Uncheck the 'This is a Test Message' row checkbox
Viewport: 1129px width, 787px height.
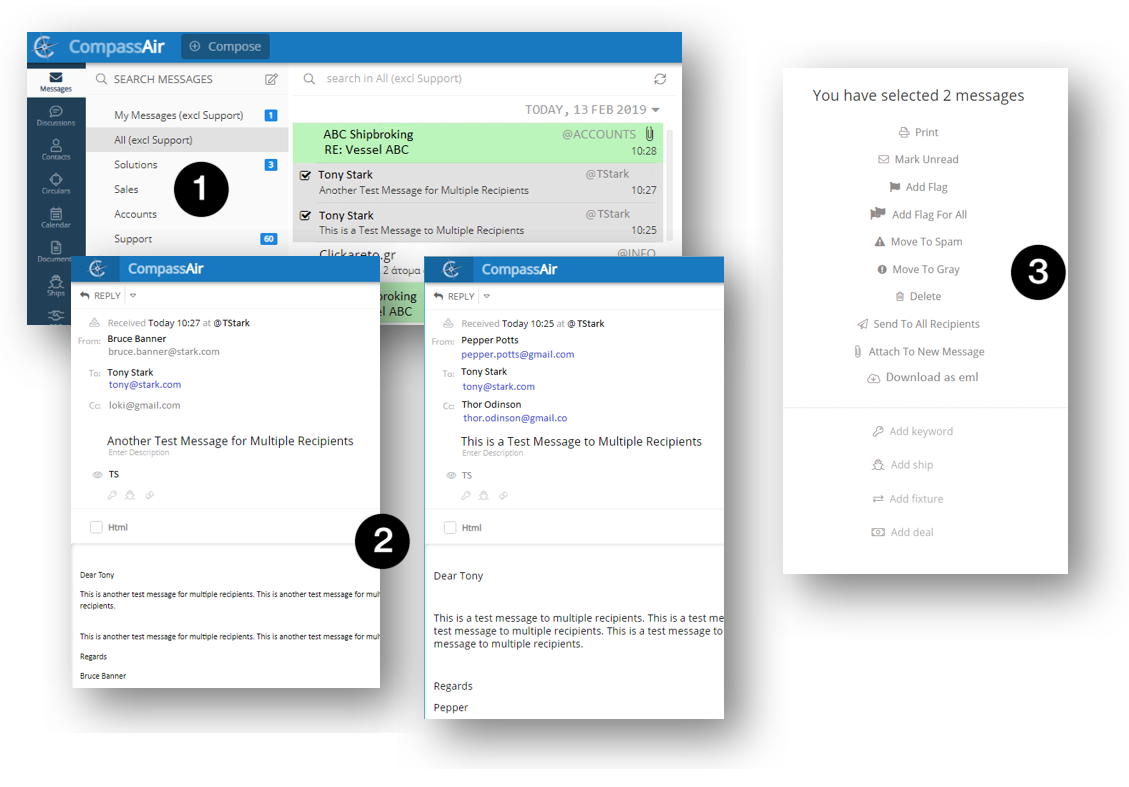[x=305, y=215]
